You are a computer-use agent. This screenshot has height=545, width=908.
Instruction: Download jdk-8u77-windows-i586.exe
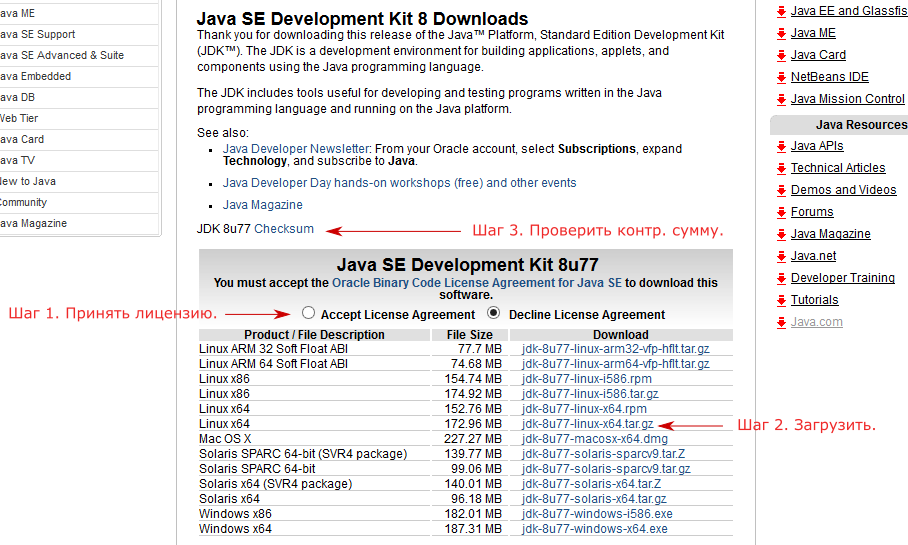(x=596, y=514)
